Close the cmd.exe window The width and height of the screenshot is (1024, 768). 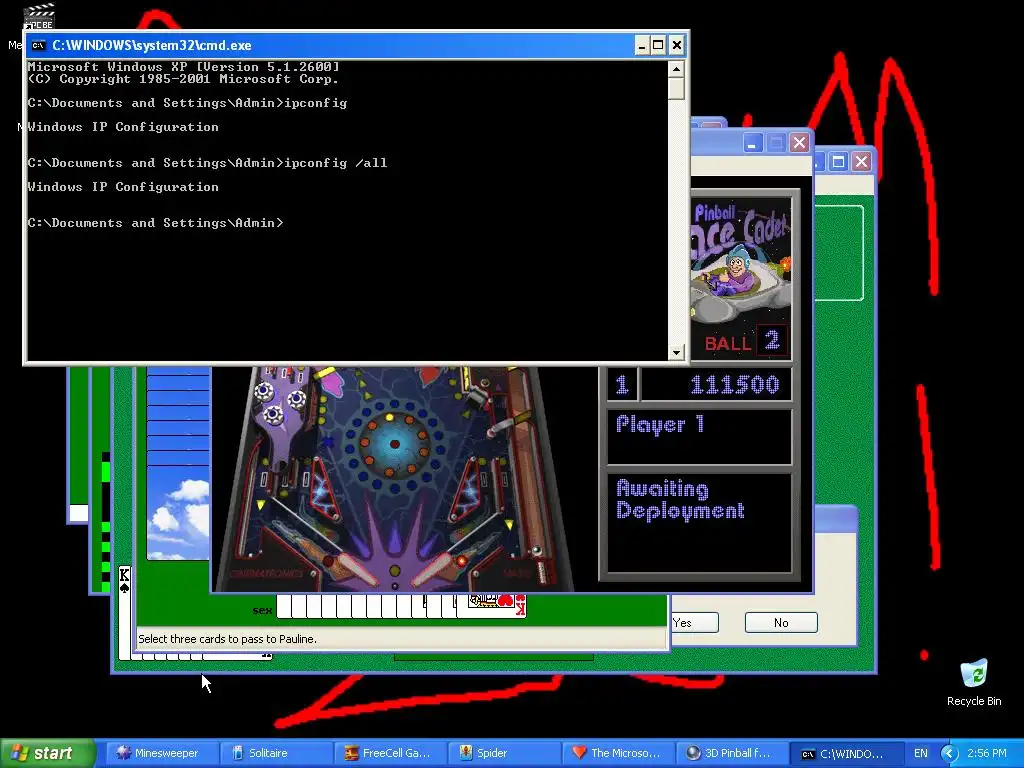click(x=677, y=45)
